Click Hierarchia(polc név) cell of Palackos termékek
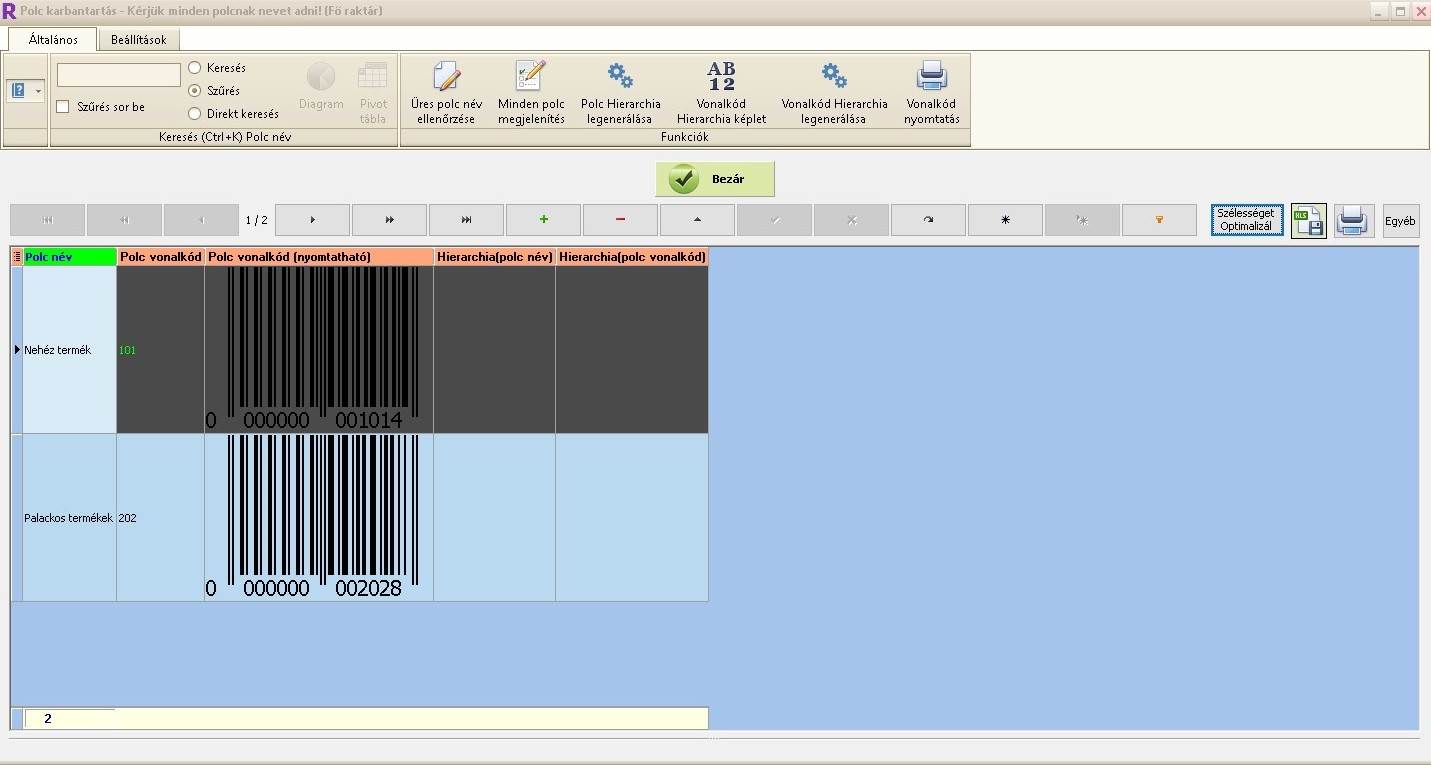The height and width of the screenshot is (766, 1431). 495,518
